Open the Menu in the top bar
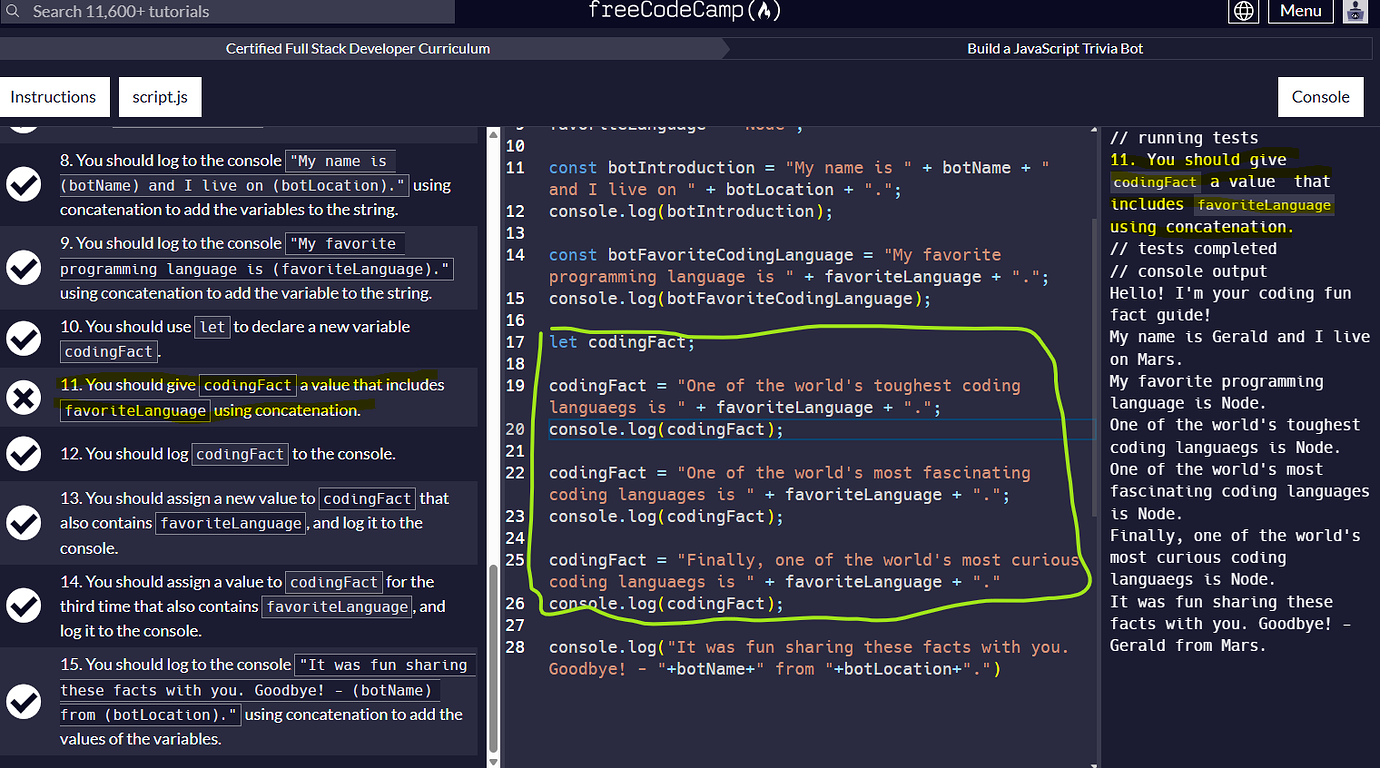 (x=1300, y=11)
